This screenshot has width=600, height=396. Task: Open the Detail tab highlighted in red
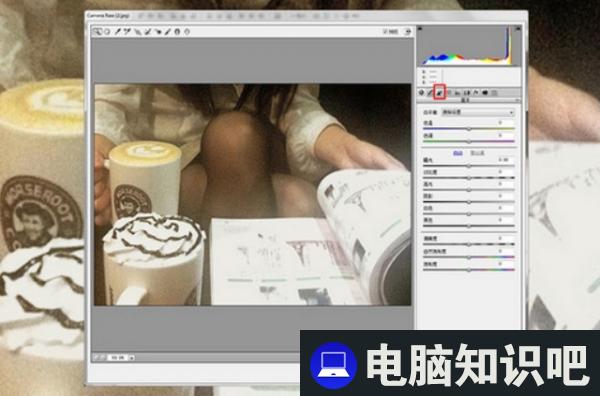pyautogui.click(x=439, y=92)
